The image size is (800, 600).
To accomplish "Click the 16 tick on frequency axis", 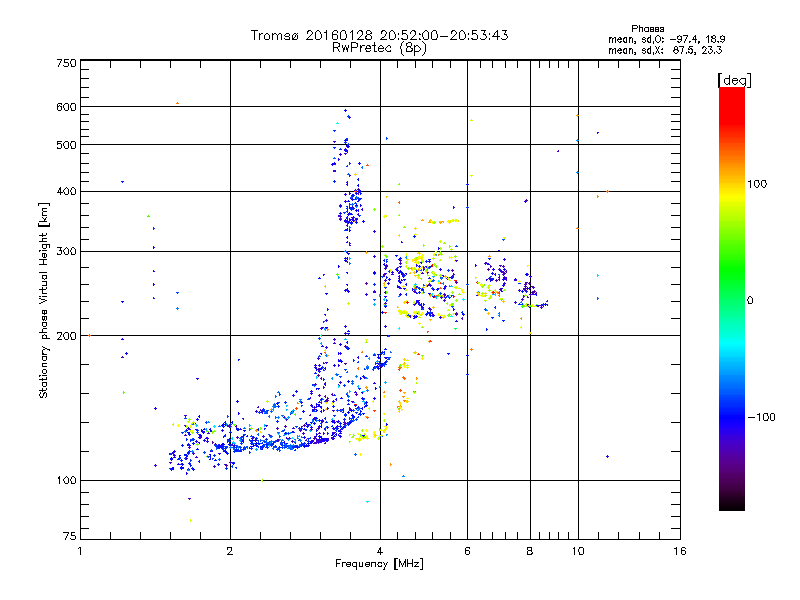I will tap(679, 552).
